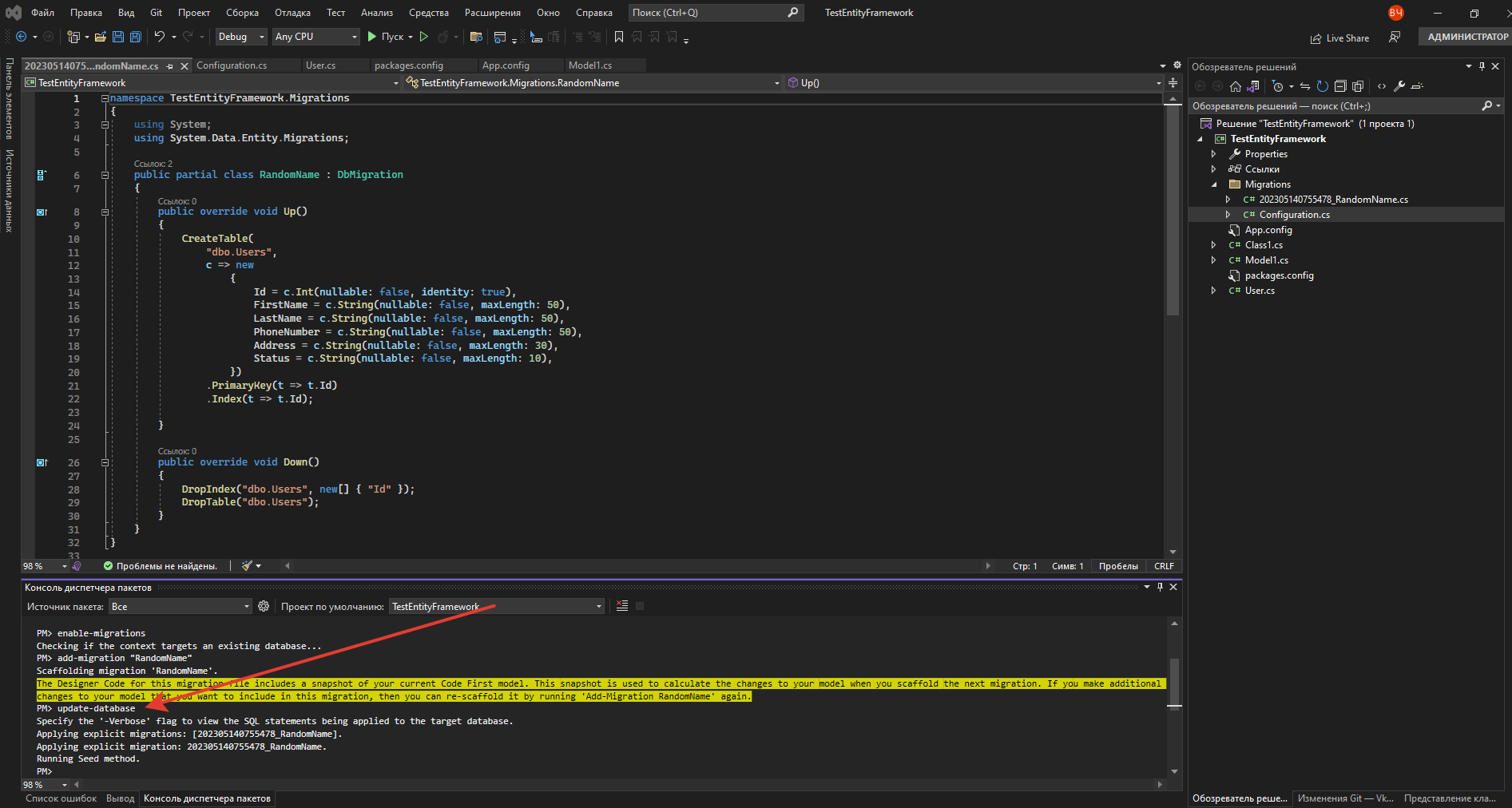
Task: Toggle pin on the RandomName.cs tab
Action: pyautogui.click(x=170, y=66)
